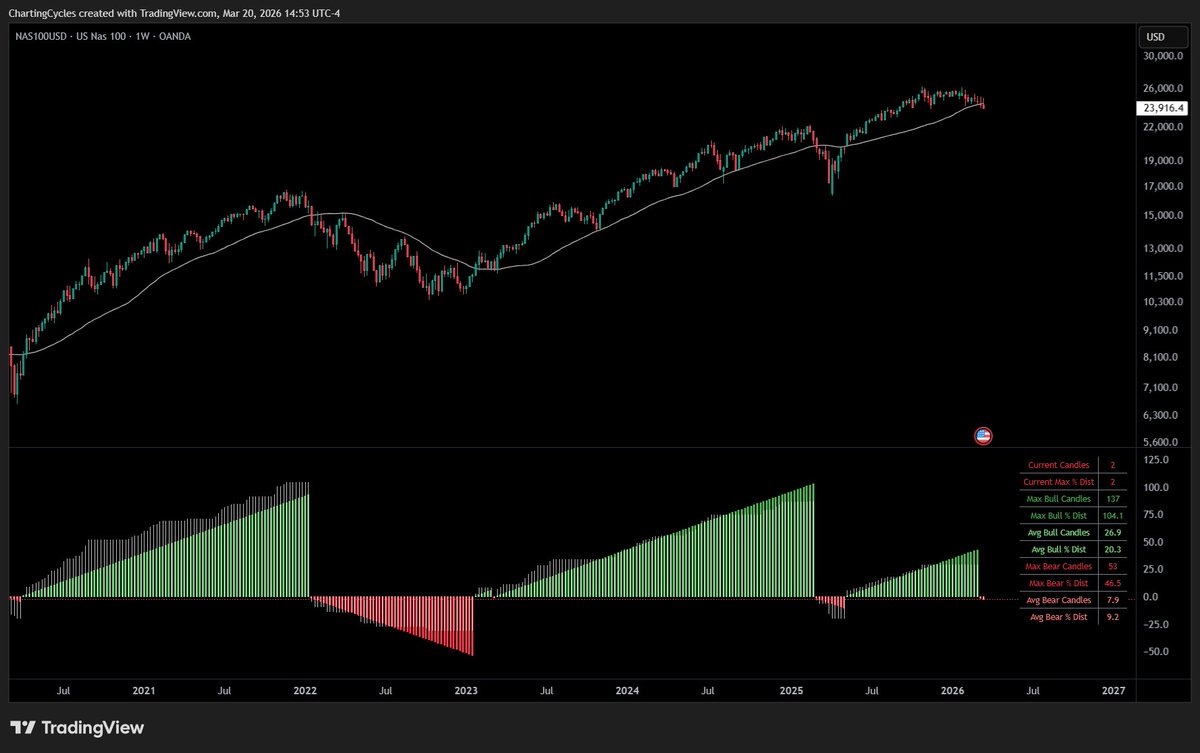Image resolution: width=1200 pixels, height=753 pixels.
Task: Click the 2026 time axis label
Action: (x=952, y=691)
